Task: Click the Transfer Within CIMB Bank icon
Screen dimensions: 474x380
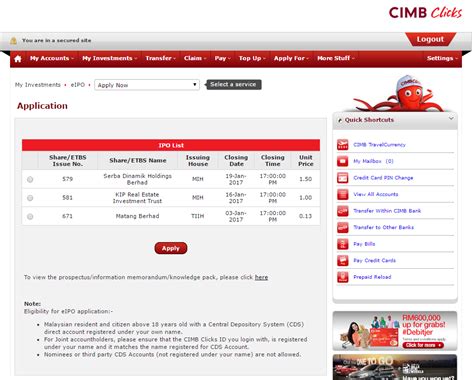Action: [343, 211]
